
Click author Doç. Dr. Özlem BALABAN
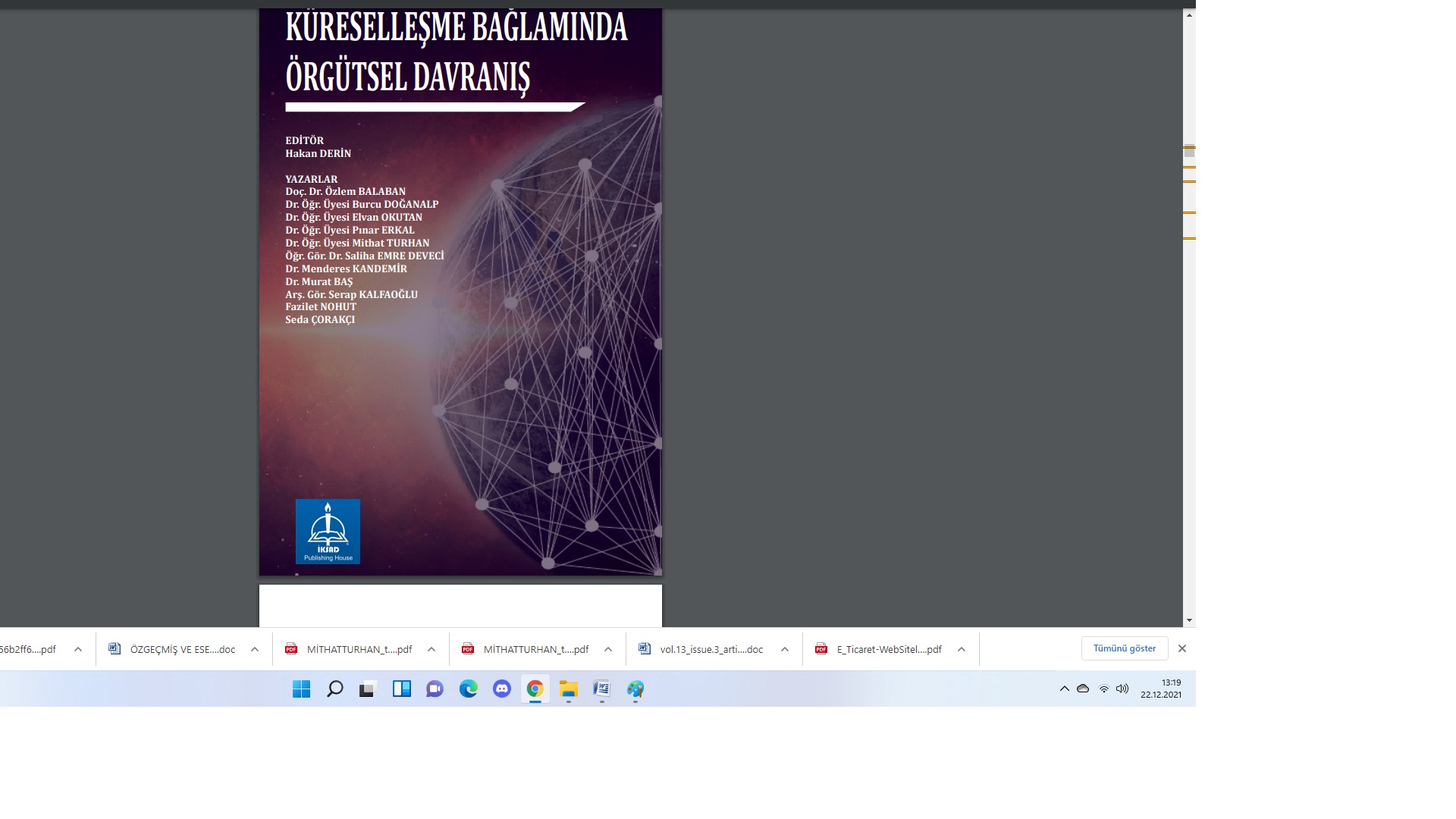(x=345, y=191)
